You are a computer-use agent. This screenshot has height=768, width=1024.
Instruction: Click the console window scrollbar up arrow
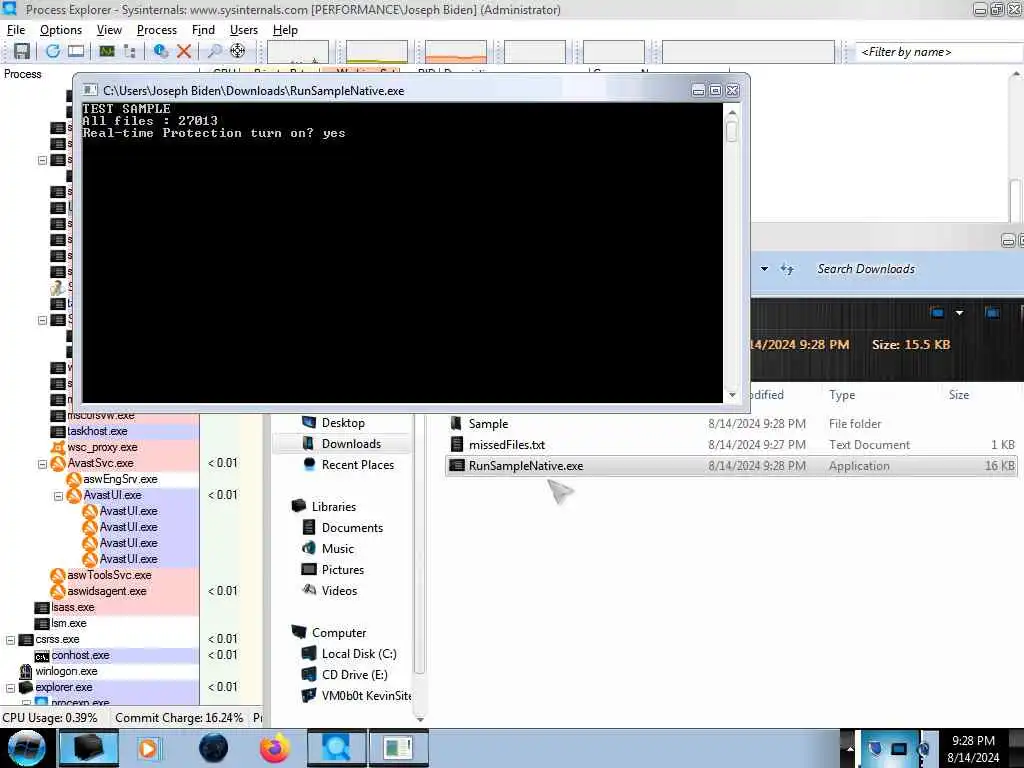[732, 113]
